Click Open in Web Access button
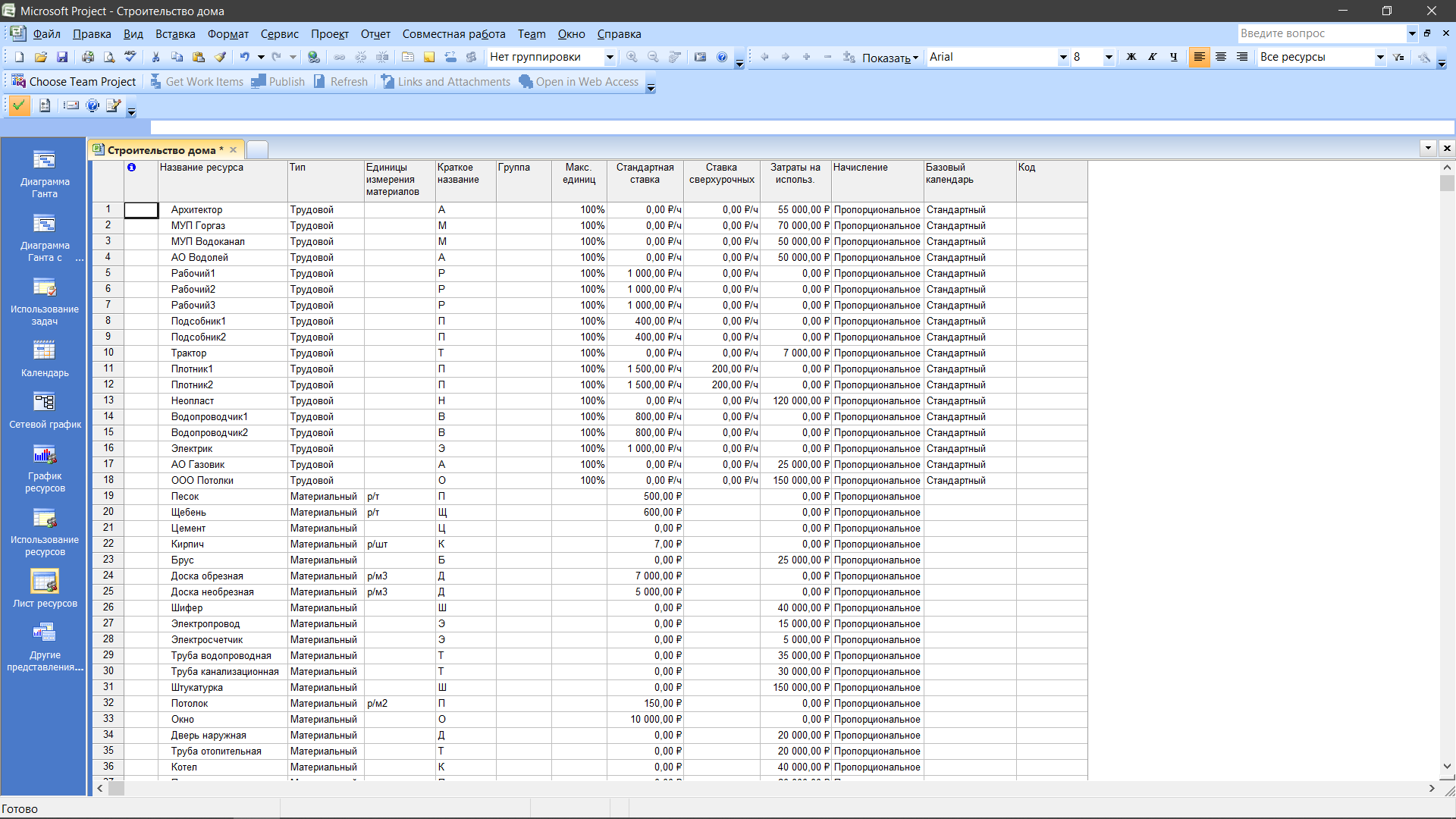This screenshot has width=1456, height=819. pyautogui.click(x=579, y=82)
